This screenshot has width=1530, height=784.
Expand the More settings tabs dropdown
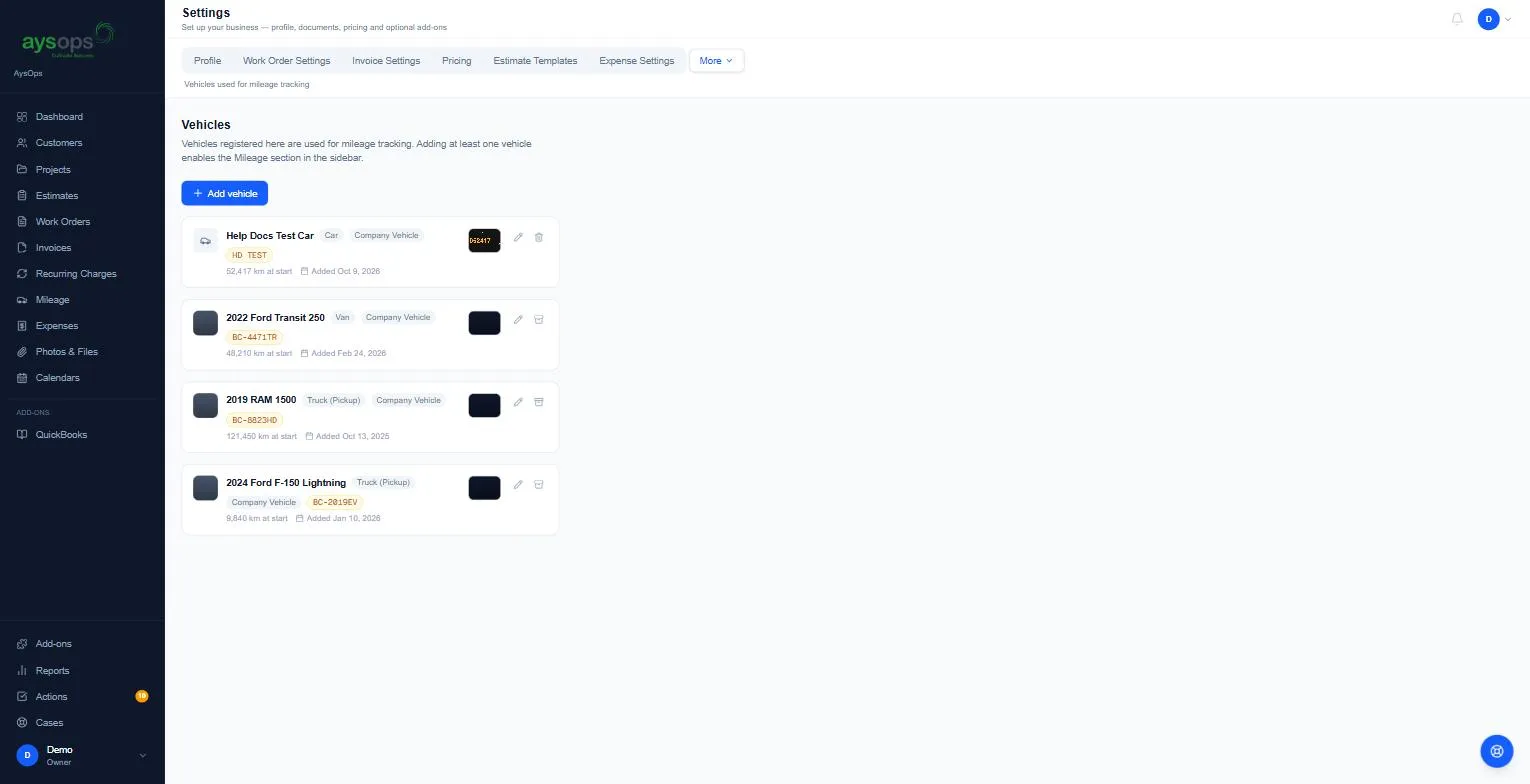pos(716,61)
